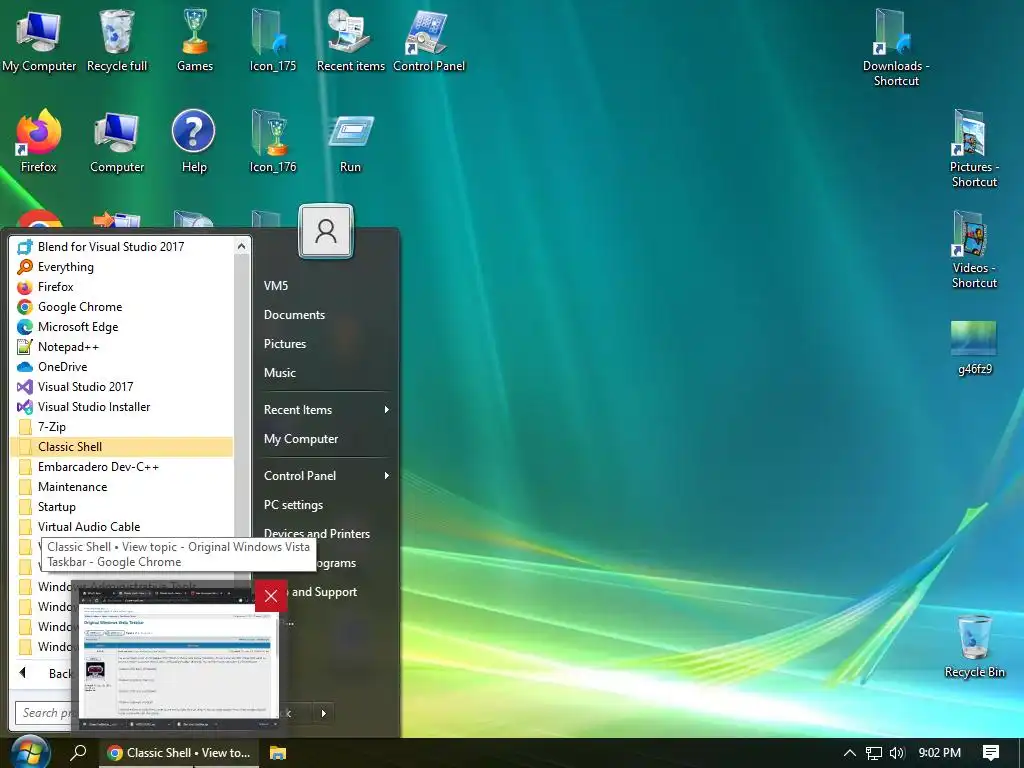Screen dimensions: 1024x768
Task: Open the Recycle full desktop icon
Action: tap(117, 40)
